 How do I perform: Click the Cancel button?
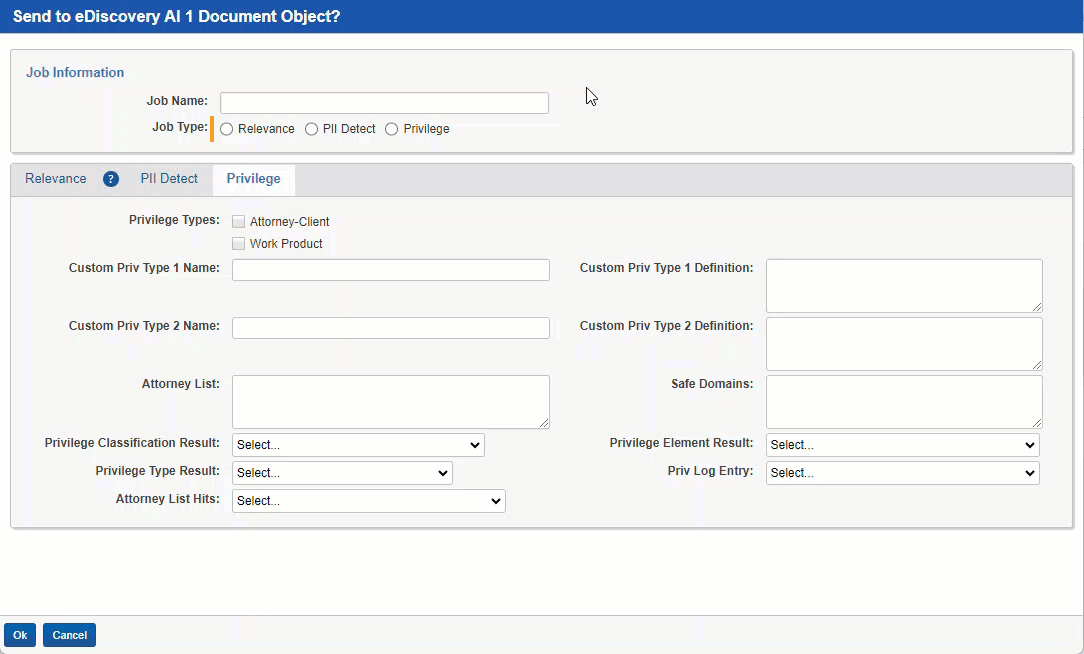[68, 634]
